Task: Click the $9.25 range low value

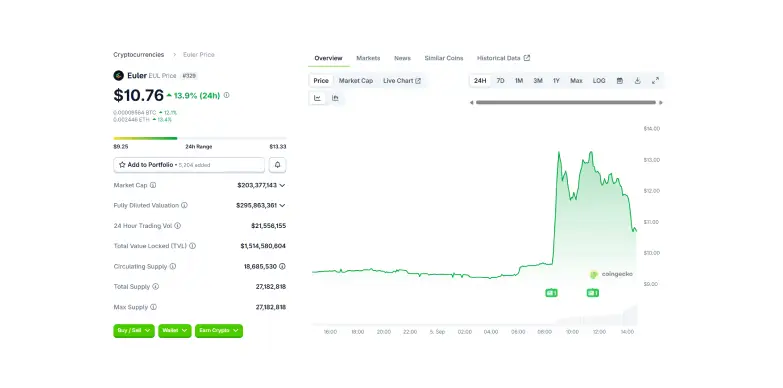Action: [x=121, y=147]
